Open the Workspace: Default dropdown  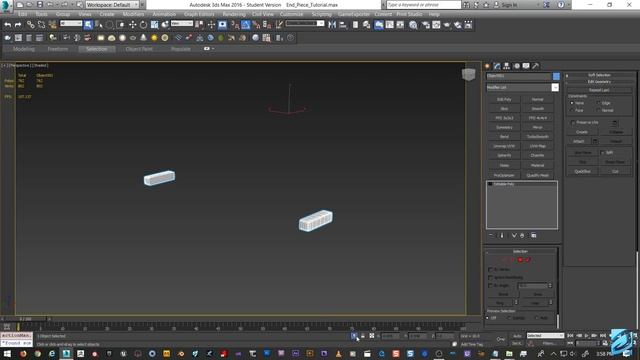tap(112, 5)
